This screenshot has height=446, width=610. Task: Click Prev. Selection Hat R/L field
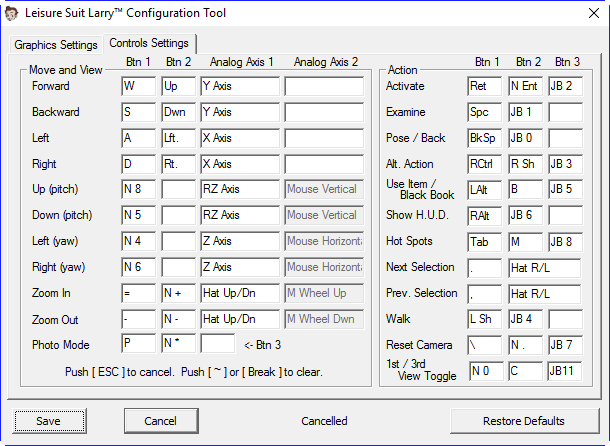tap(545, 294)
